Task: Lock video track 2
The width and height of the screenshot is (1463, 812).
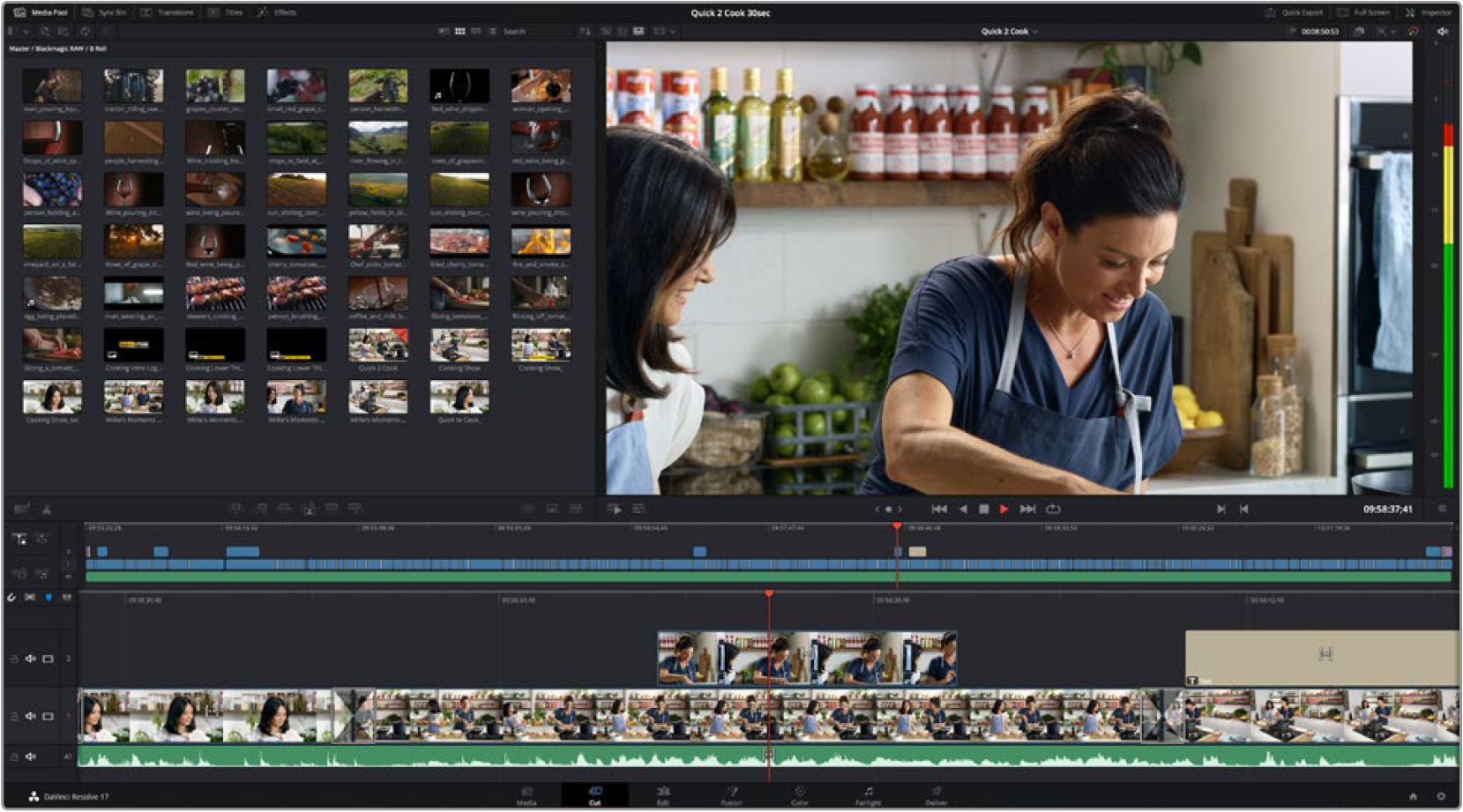Action: click(13, 659)
